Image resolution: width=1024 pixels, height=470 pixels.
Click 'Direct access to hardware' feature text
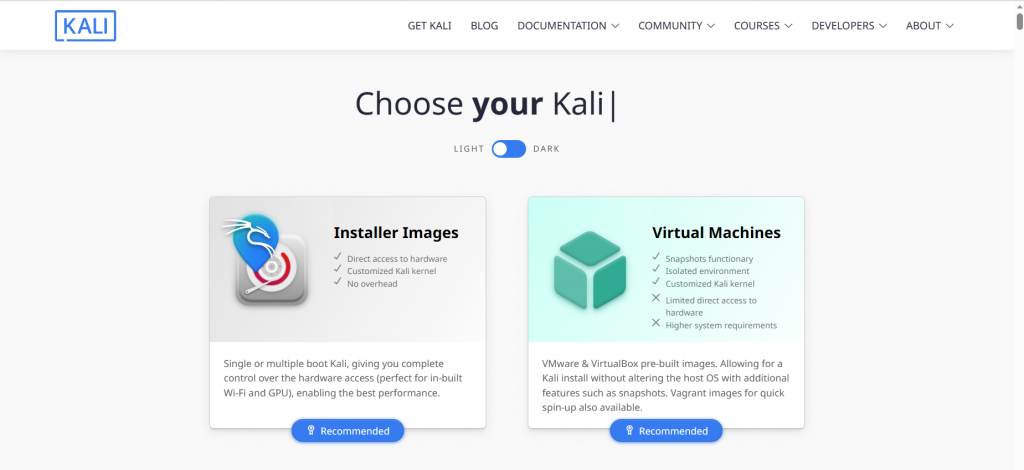coord(397,258)
